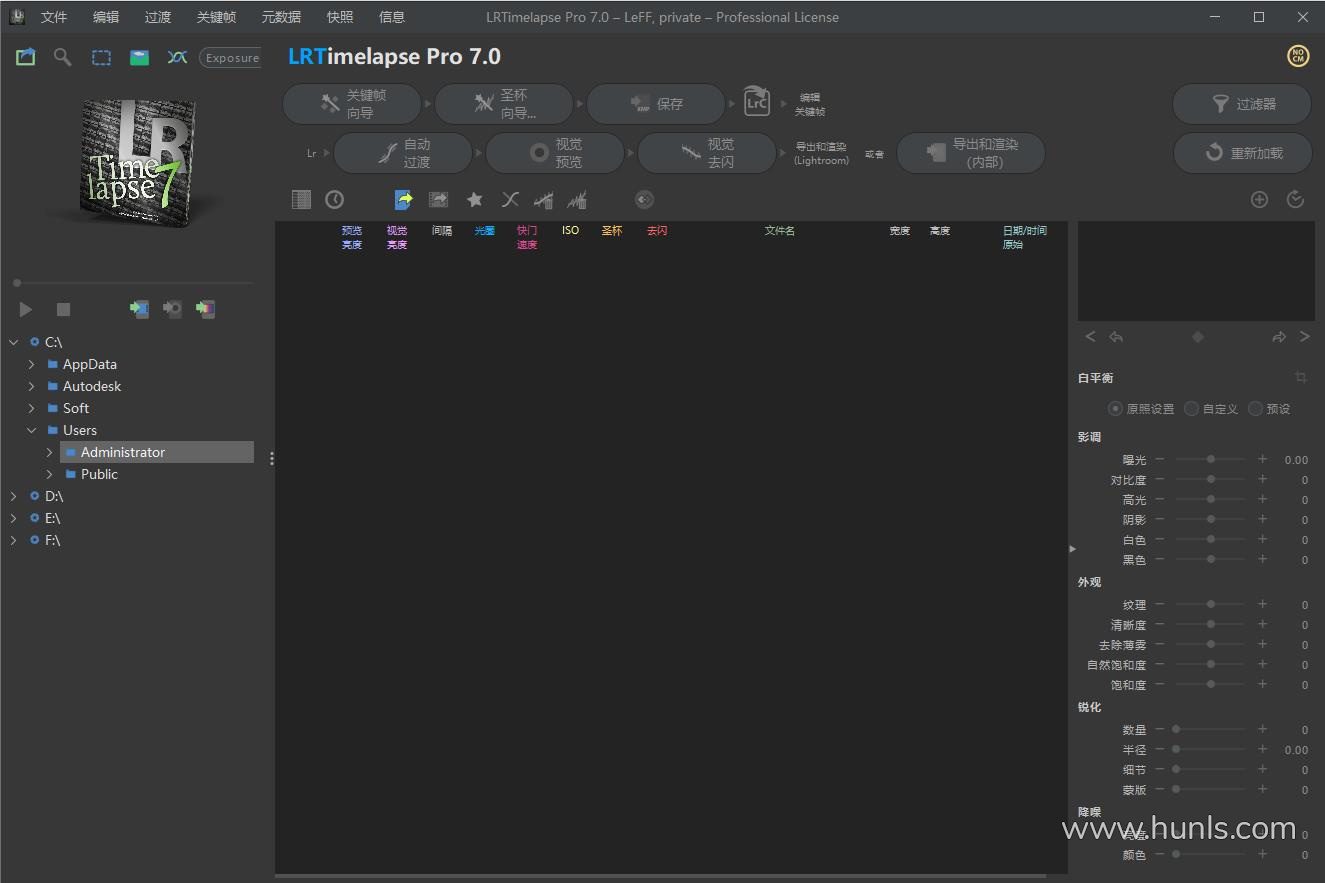Click the dashed rectangle selection icon
This screenshot has height=883, width=1325.
[101, 57]
